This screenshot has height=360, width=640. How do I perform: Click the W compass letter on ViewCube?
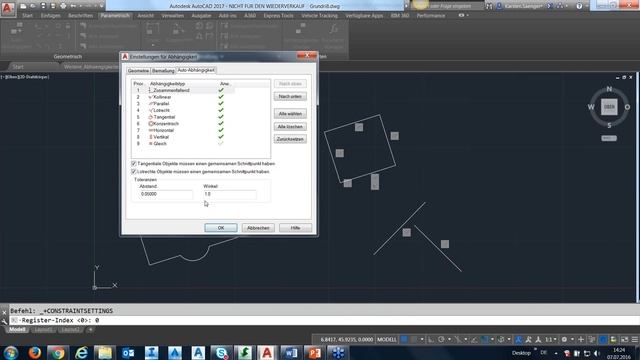(591, 107)
